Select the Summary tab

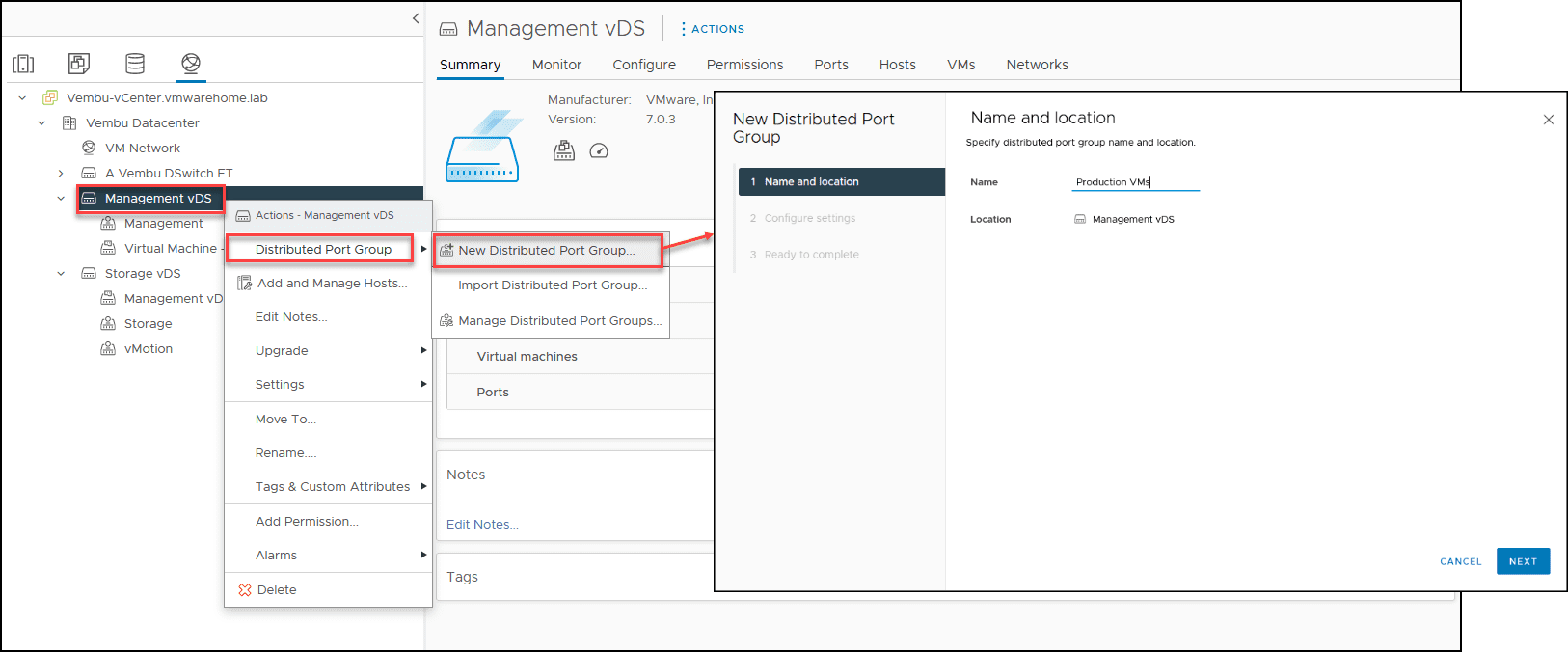(x=470, y=65)
